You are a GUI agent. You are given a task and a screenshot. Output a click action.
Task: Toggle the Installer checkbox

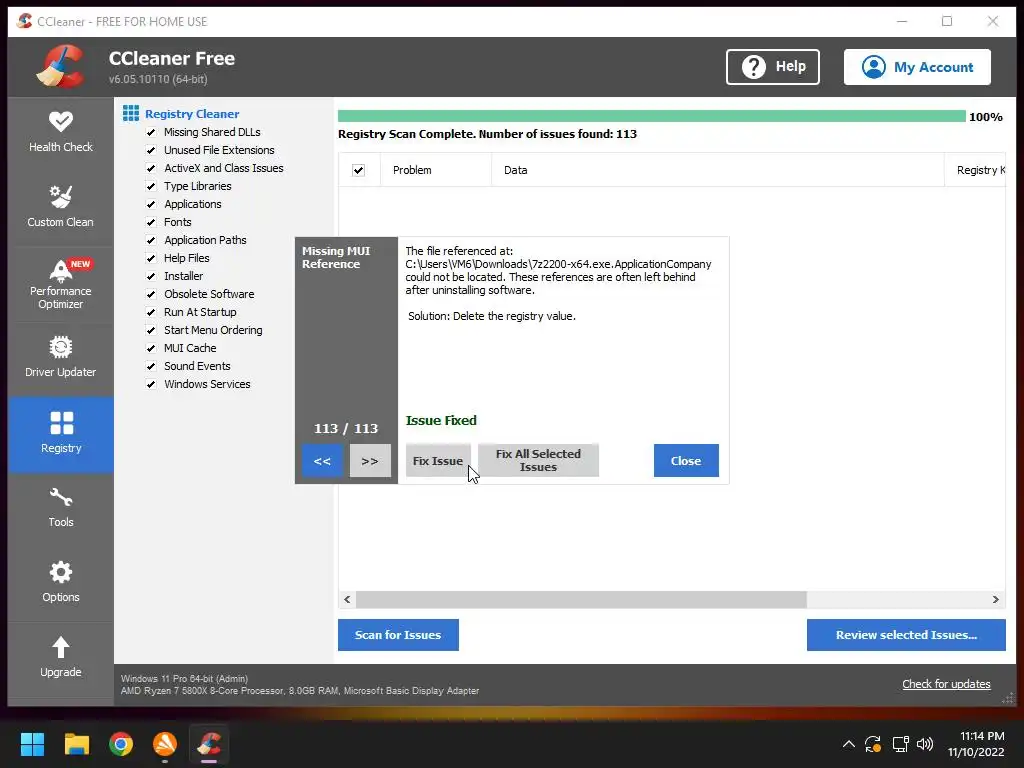click(x=151, y=276)
